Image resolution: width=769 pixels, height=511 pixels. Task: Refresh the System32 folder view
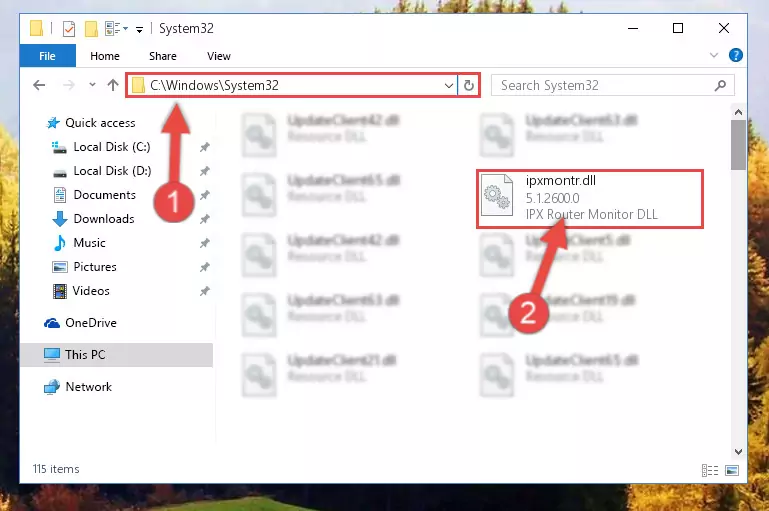469,85
